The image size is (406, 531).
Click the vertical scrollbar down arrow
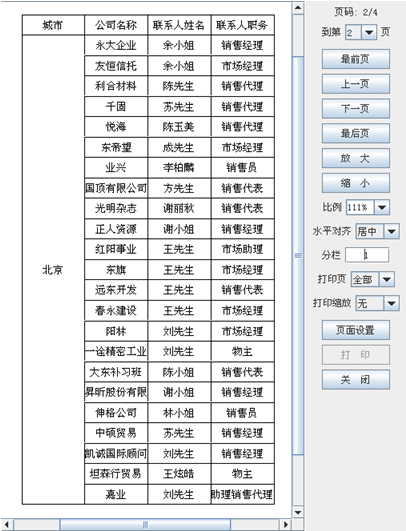[x=298, y=512]
